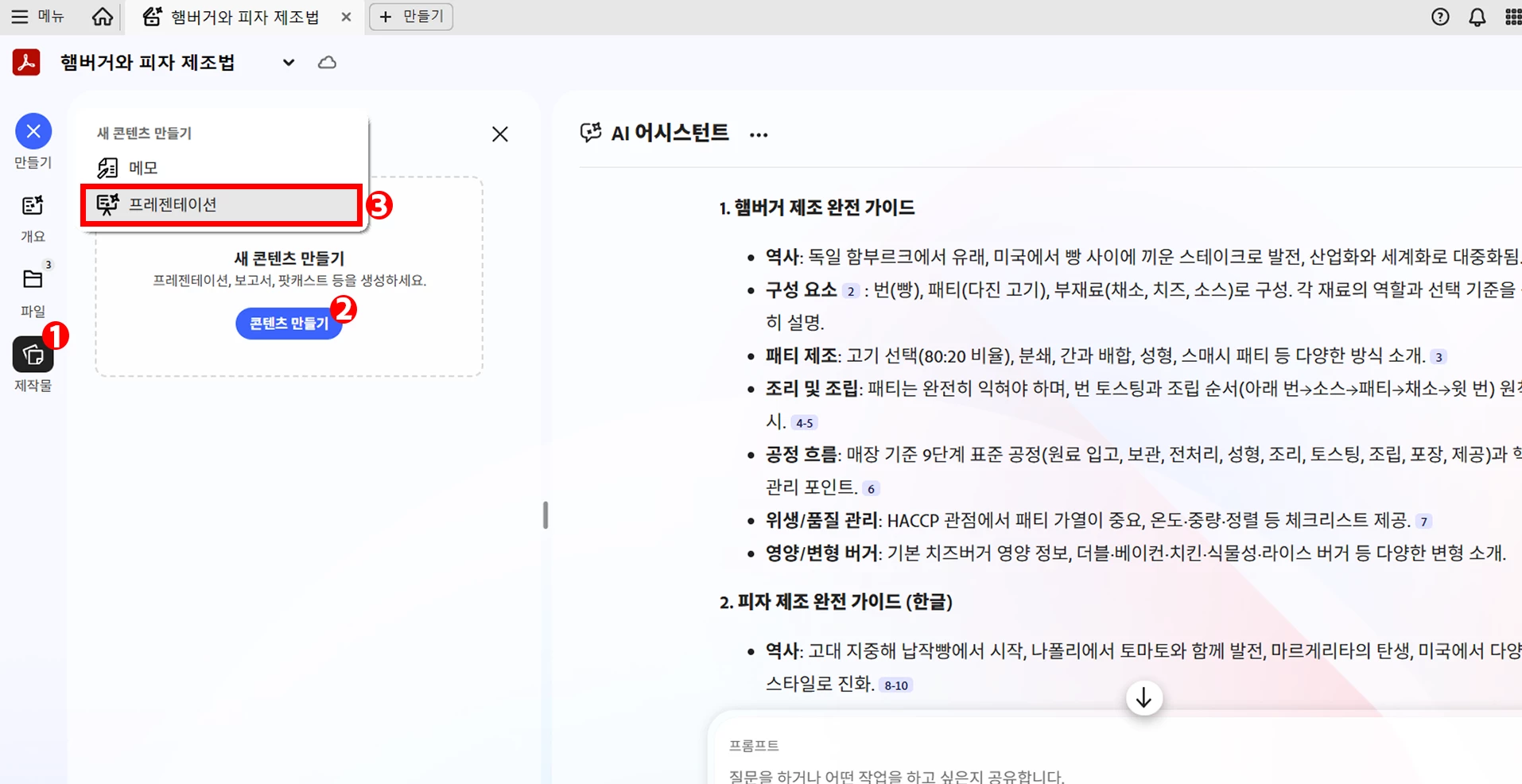
Task: Click heading 1. 햄버거 제조 완전 가이드
Action: point(817,208)
